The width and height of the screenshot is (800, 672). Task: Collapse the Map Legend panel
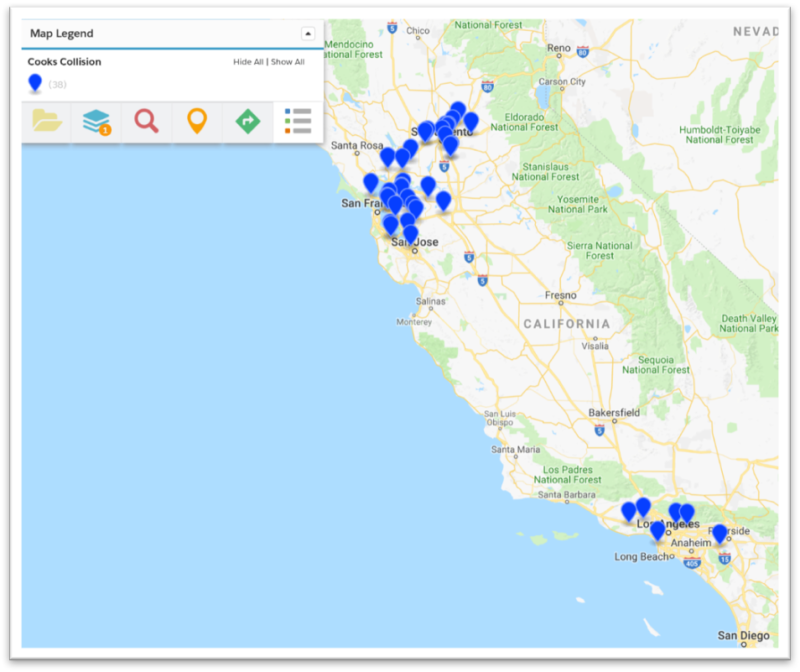point(306,32)
